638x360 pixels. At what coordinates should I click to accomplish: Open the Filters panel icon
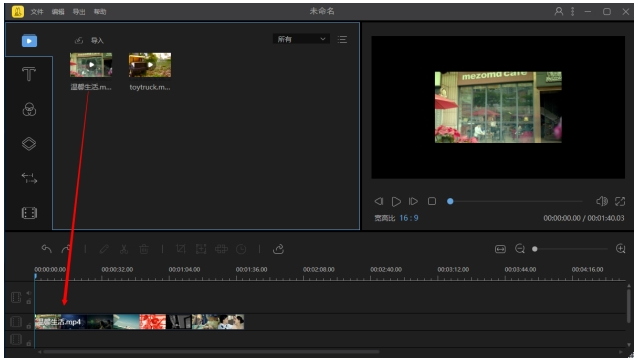[x=29, y=109]
